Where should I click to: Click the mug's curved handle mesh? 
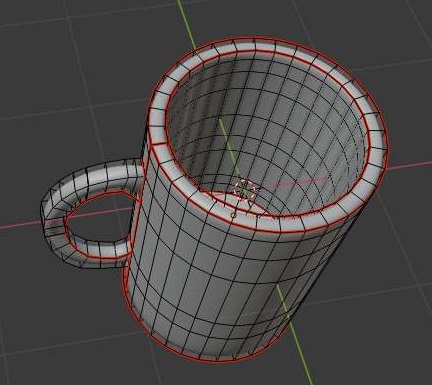[55, 213]
